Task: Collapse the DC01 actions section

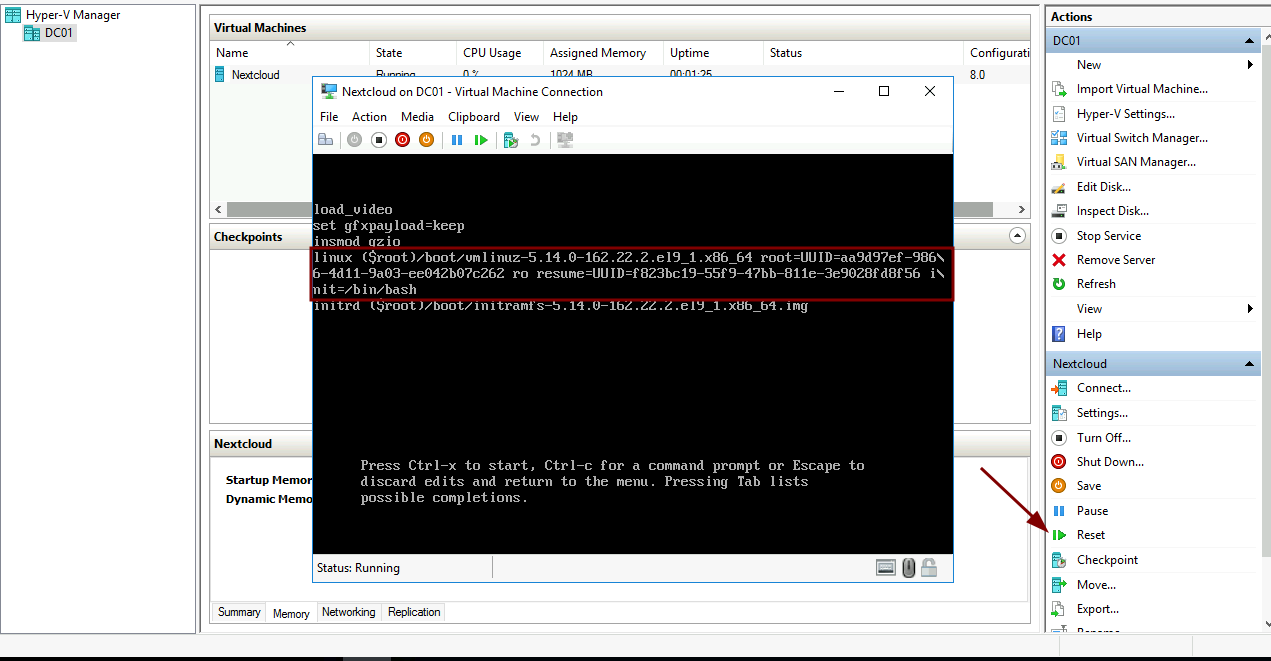Action: [1249, 41]
